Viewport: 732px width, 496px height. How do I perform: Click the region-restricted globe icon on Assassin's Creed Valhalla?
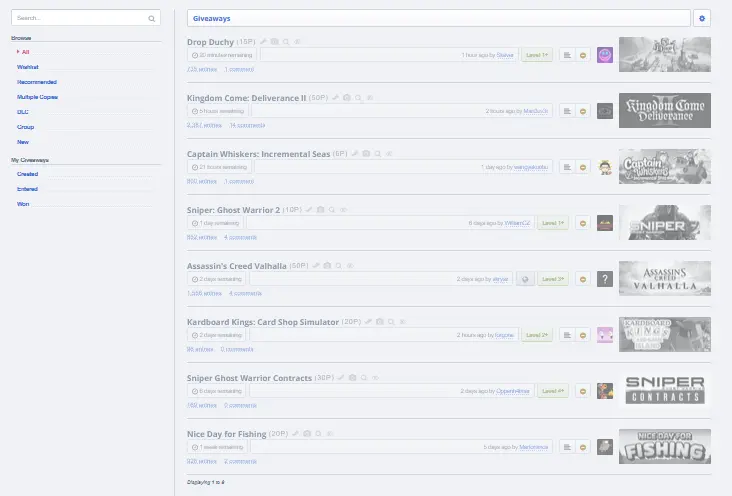[525, 279]
